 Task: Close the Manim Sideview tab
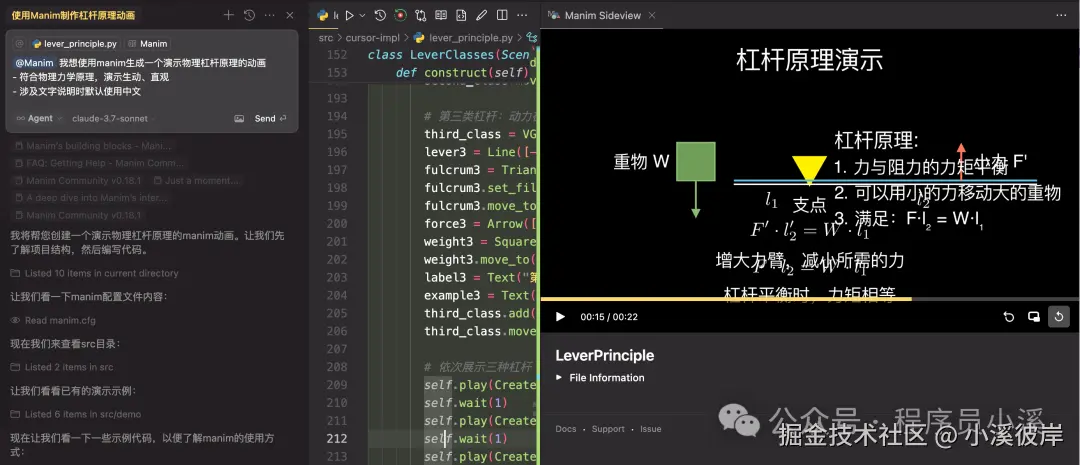(652, 15)
